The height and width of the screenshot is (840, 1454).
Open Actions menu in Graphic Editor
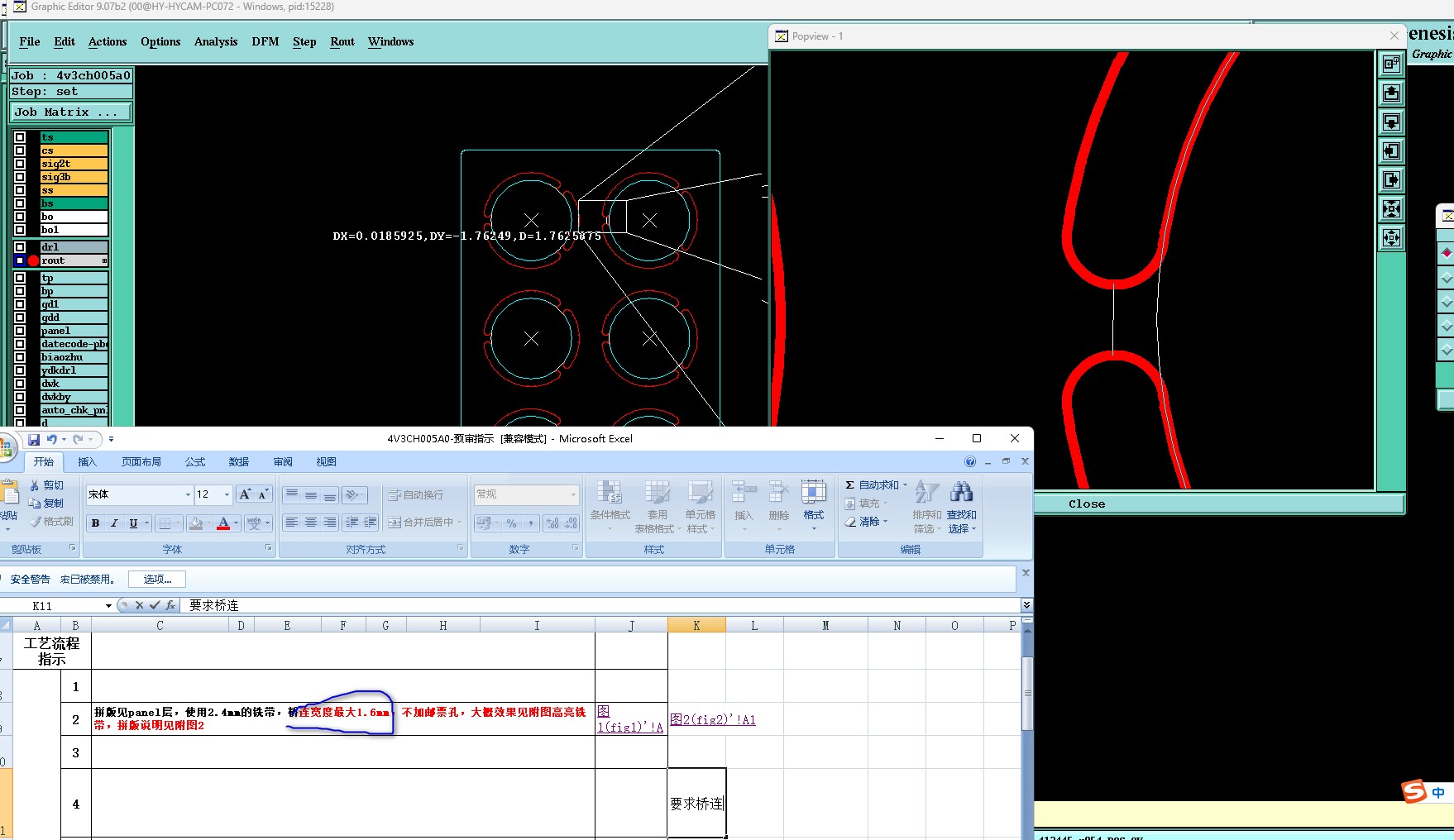pos(108,41)
